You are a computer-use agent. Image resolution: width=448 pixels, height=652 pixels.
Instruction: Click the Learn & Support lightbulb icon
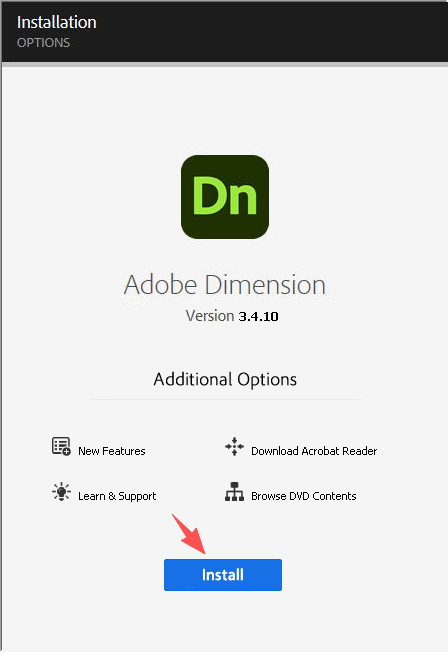(61, 492)
